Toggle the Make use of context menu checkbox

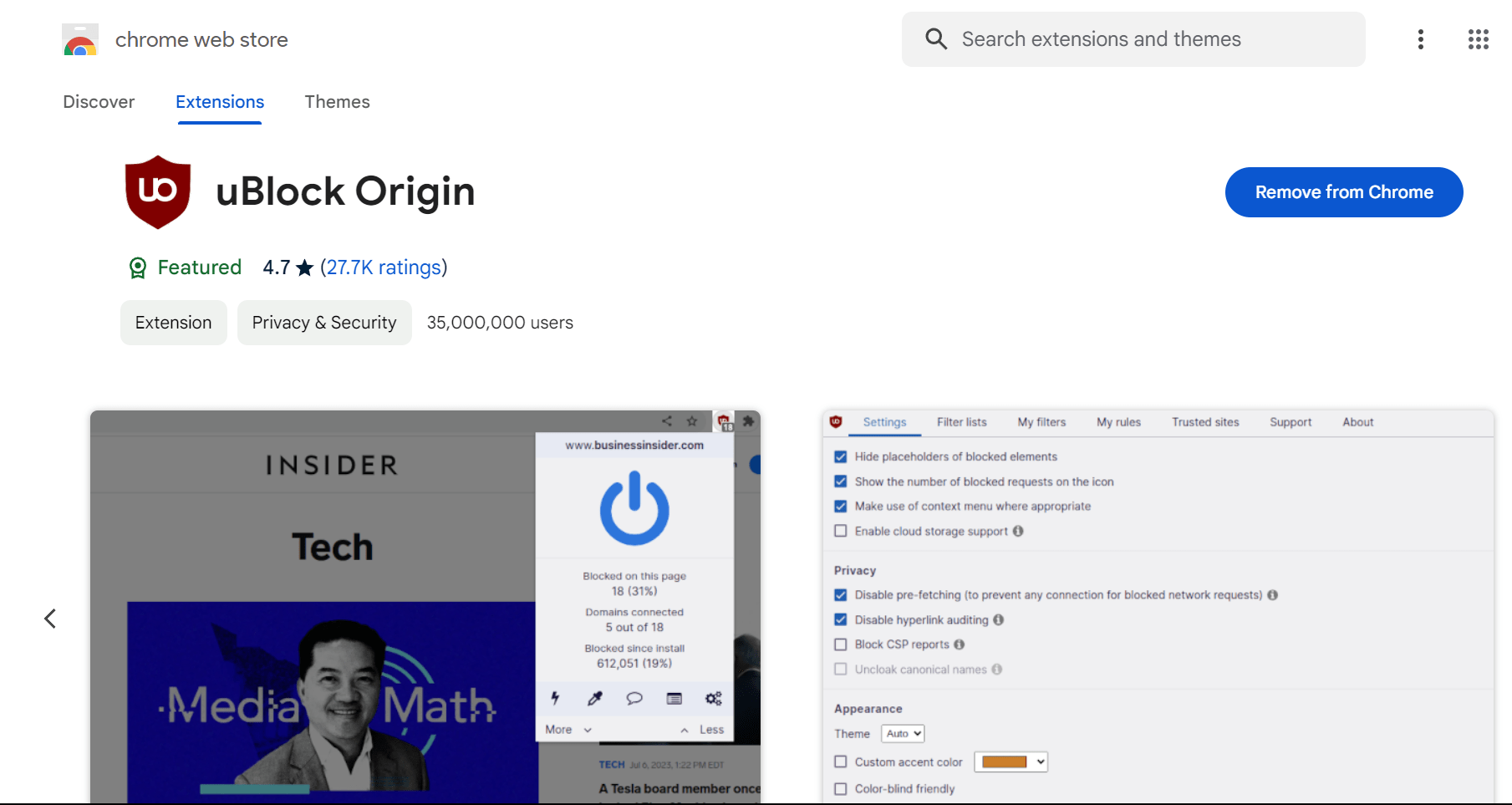click(841, 507)
